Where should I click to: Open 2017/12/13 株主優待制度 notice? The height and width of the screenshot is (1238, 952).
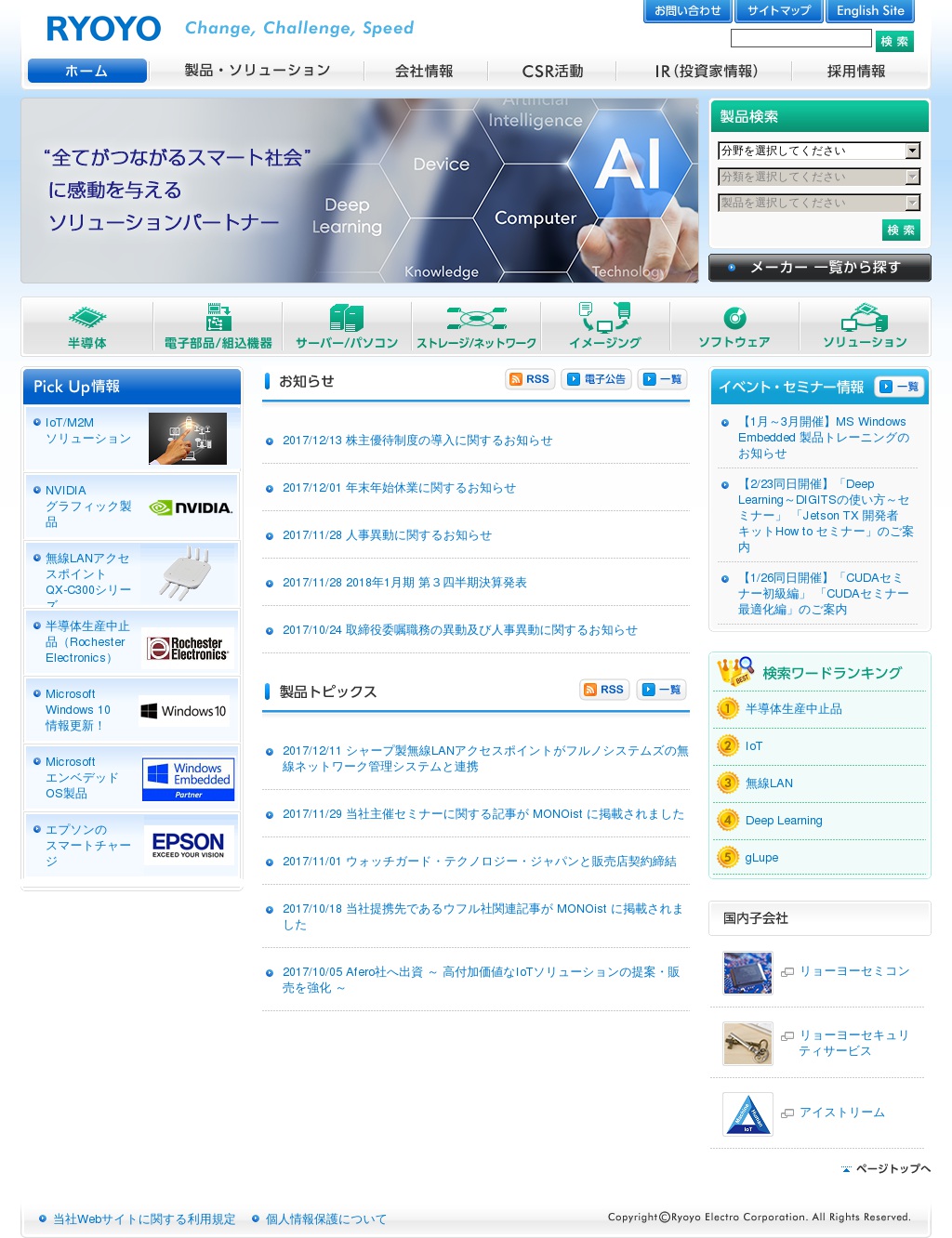point(417,441)
